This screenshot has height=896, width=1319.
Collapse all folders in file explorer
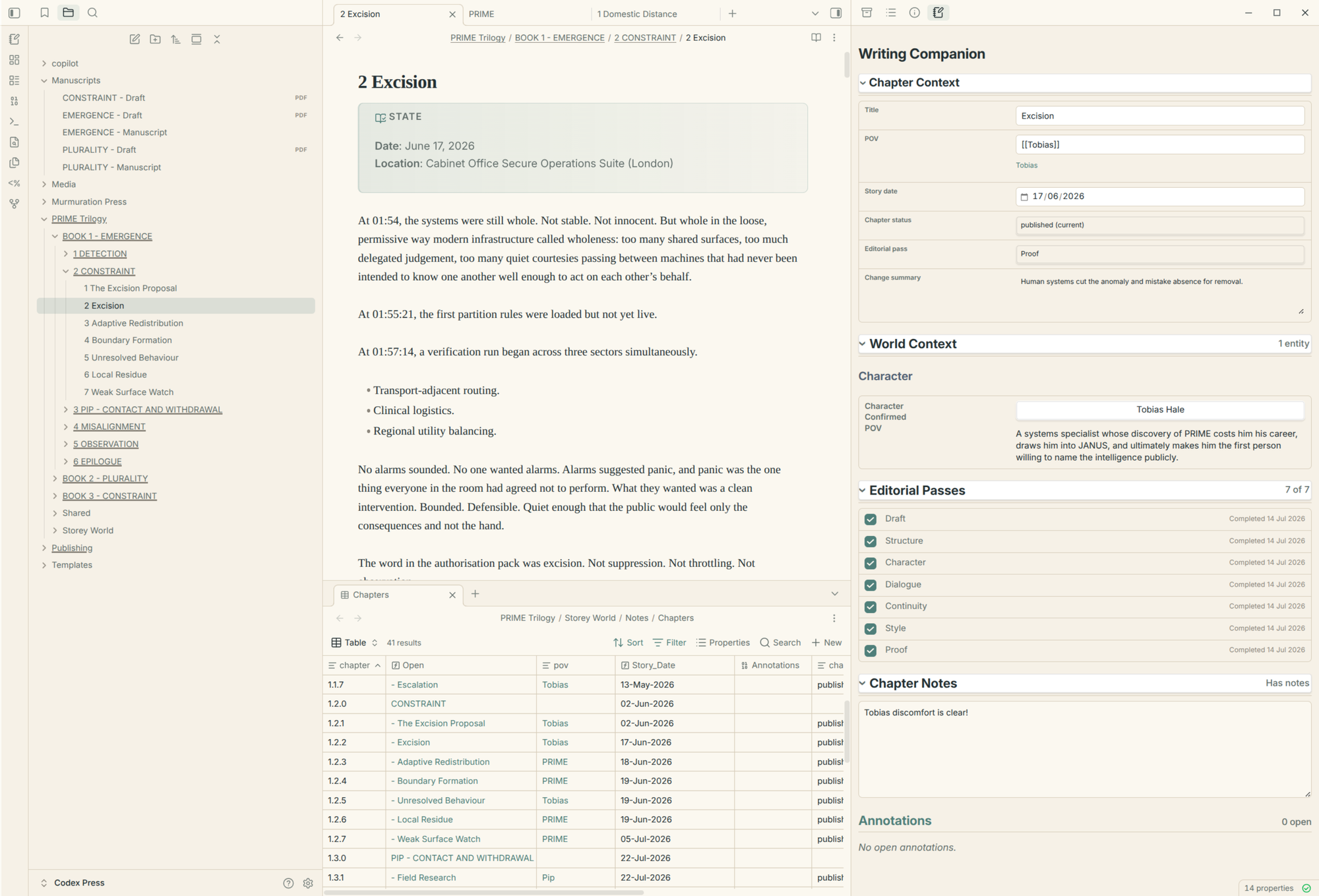click(x=216, y=40)
